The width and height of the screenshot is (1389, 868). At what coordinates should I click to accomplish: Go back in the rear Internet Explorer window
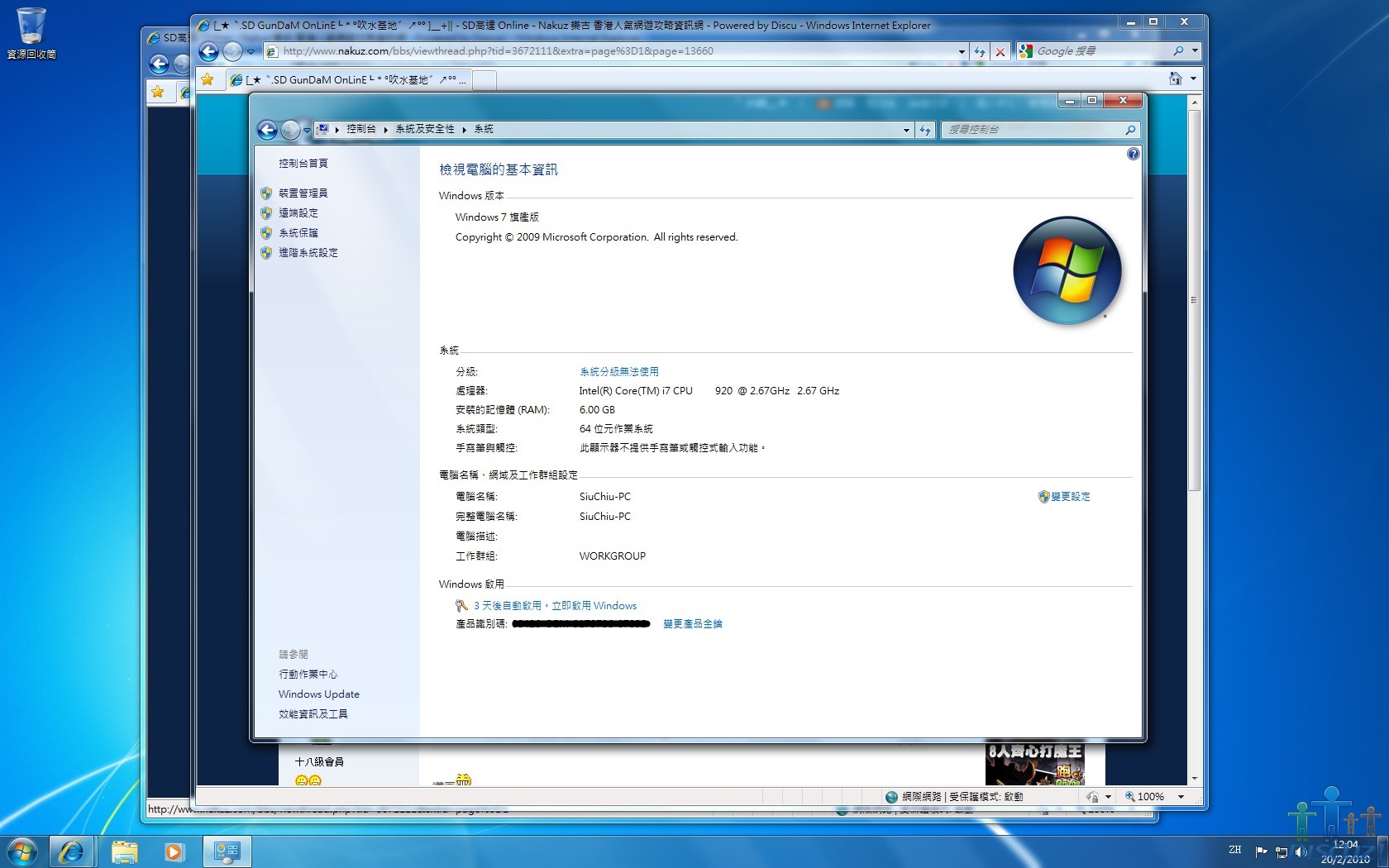[x=160, y=64]
